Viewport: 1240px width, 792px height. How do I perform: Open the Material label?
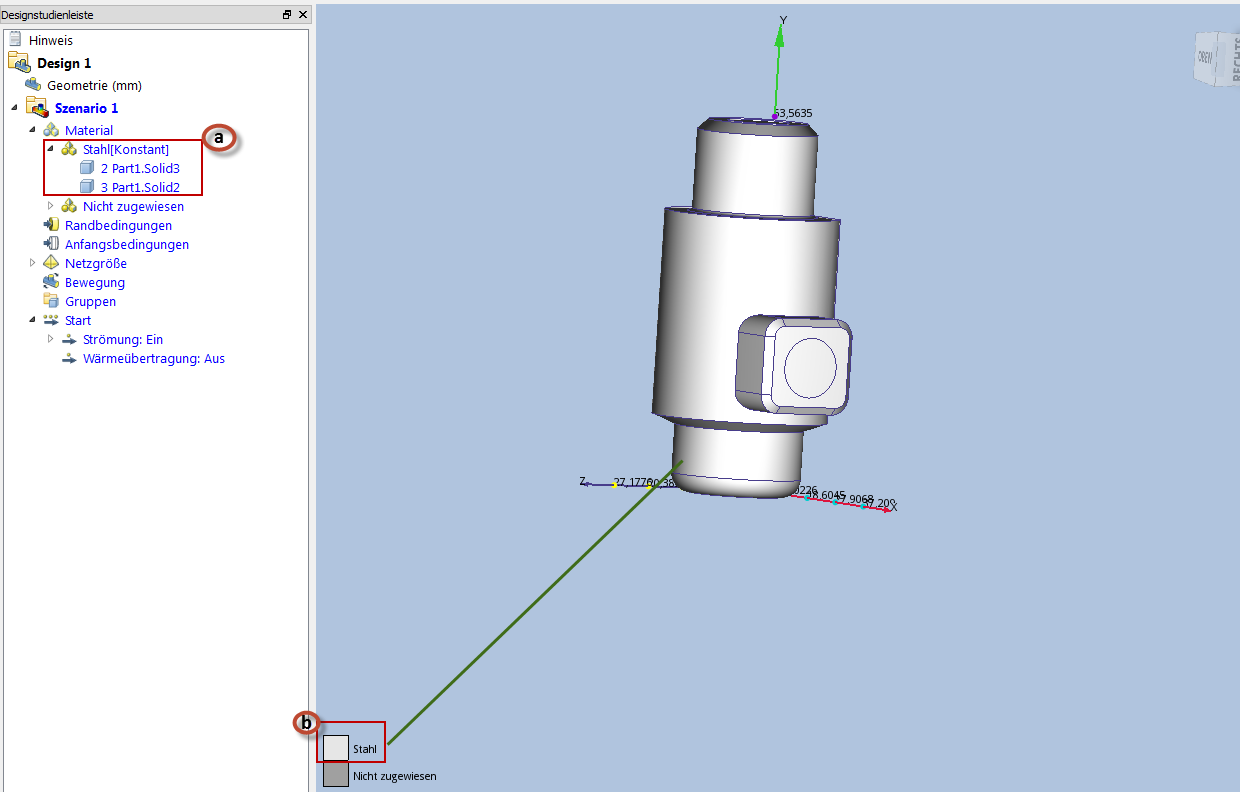click(89, 130)
